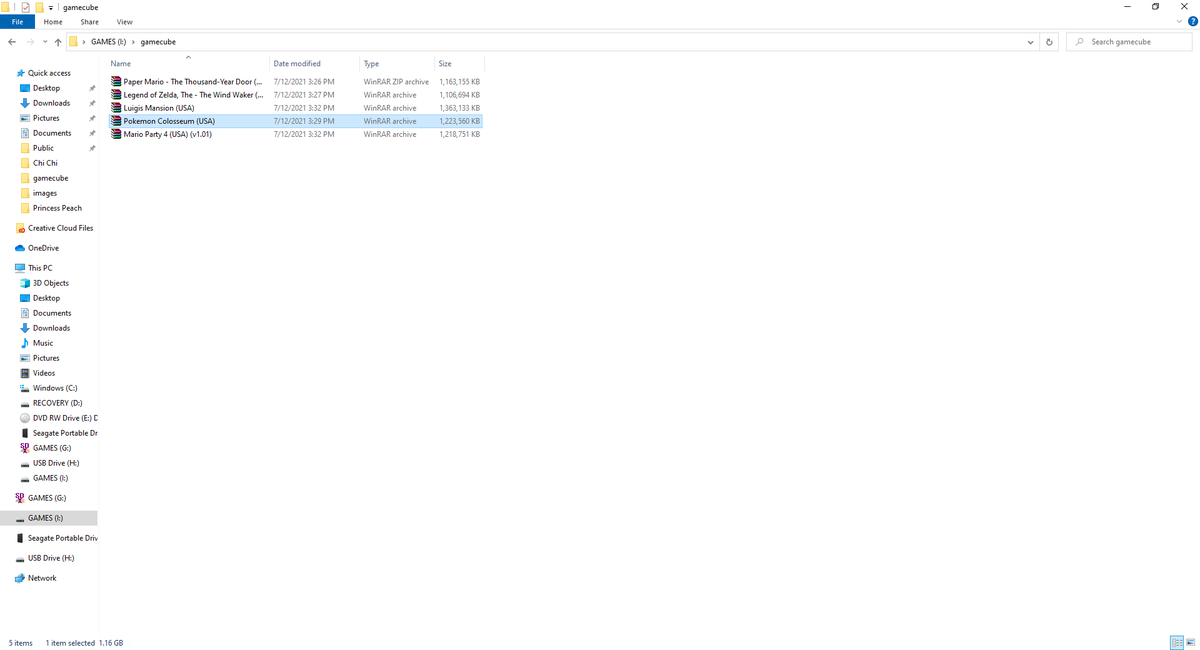Screen dimensions: 1200x650
Task: Click gamecube in the address breadcrumb
Action: [158, 42]
